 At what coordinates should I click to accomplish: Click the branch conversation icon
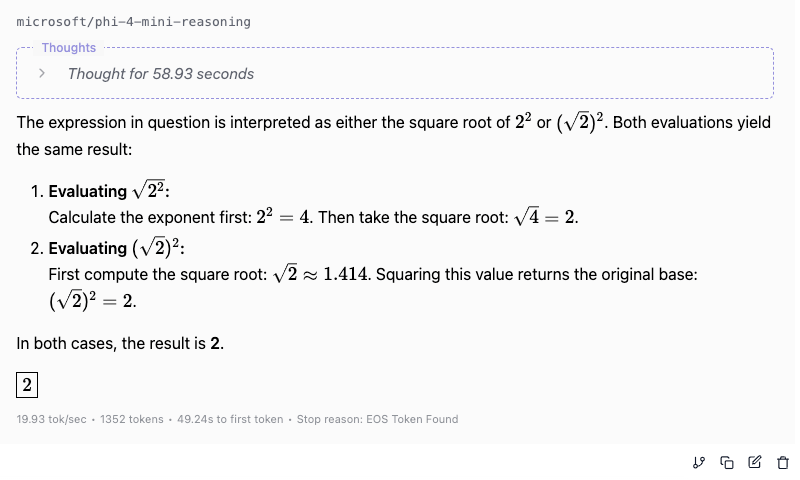[699, 462]
